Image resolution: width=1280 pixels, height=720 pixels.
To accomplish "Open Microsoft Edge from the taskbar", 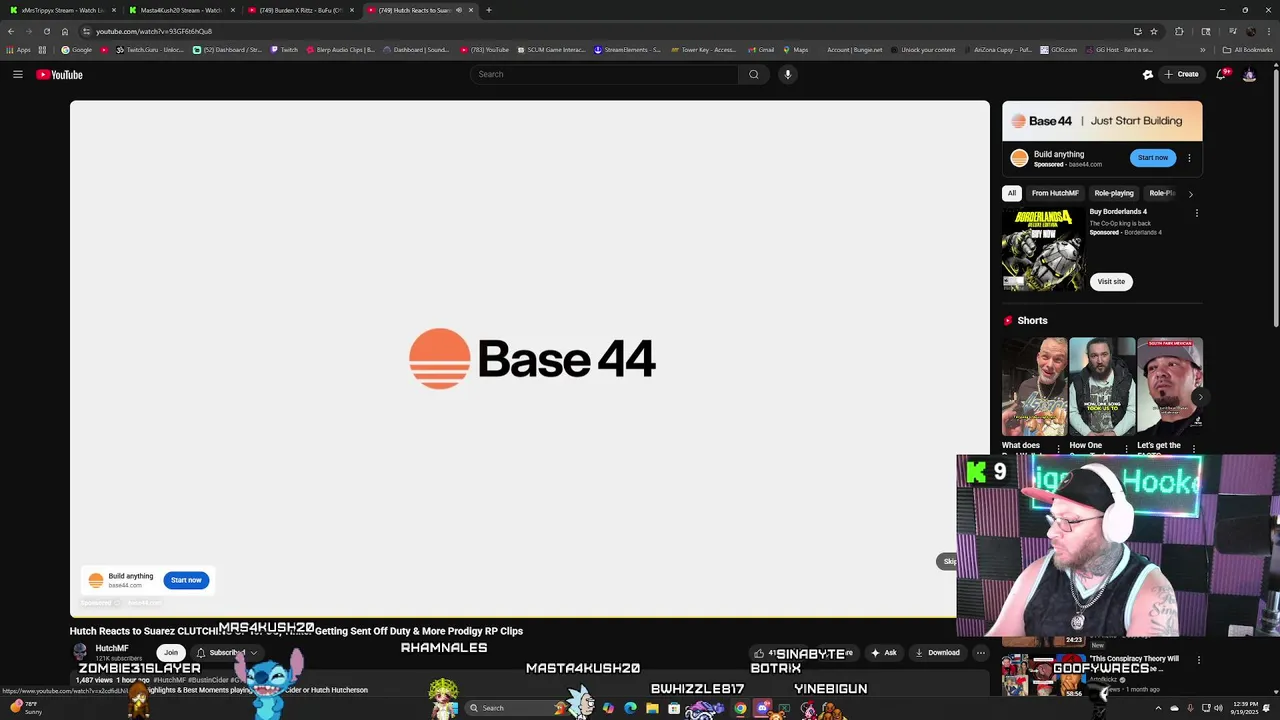I will tap(630, 708).
